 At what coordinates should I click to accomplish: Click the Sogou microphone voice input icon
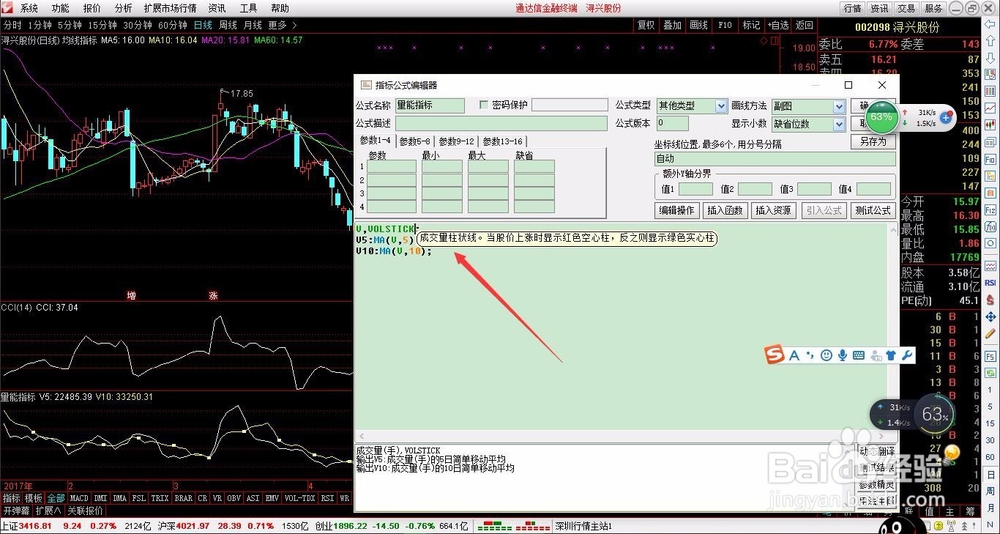(x=842, y=355)
